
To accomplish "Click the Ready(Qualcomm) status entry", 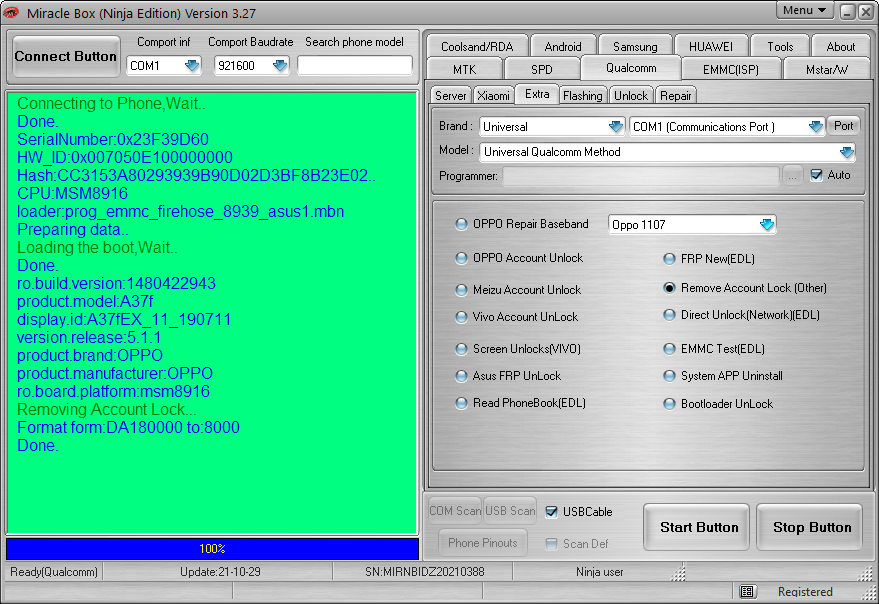I will pyautogui.click(x=54, y=572).
